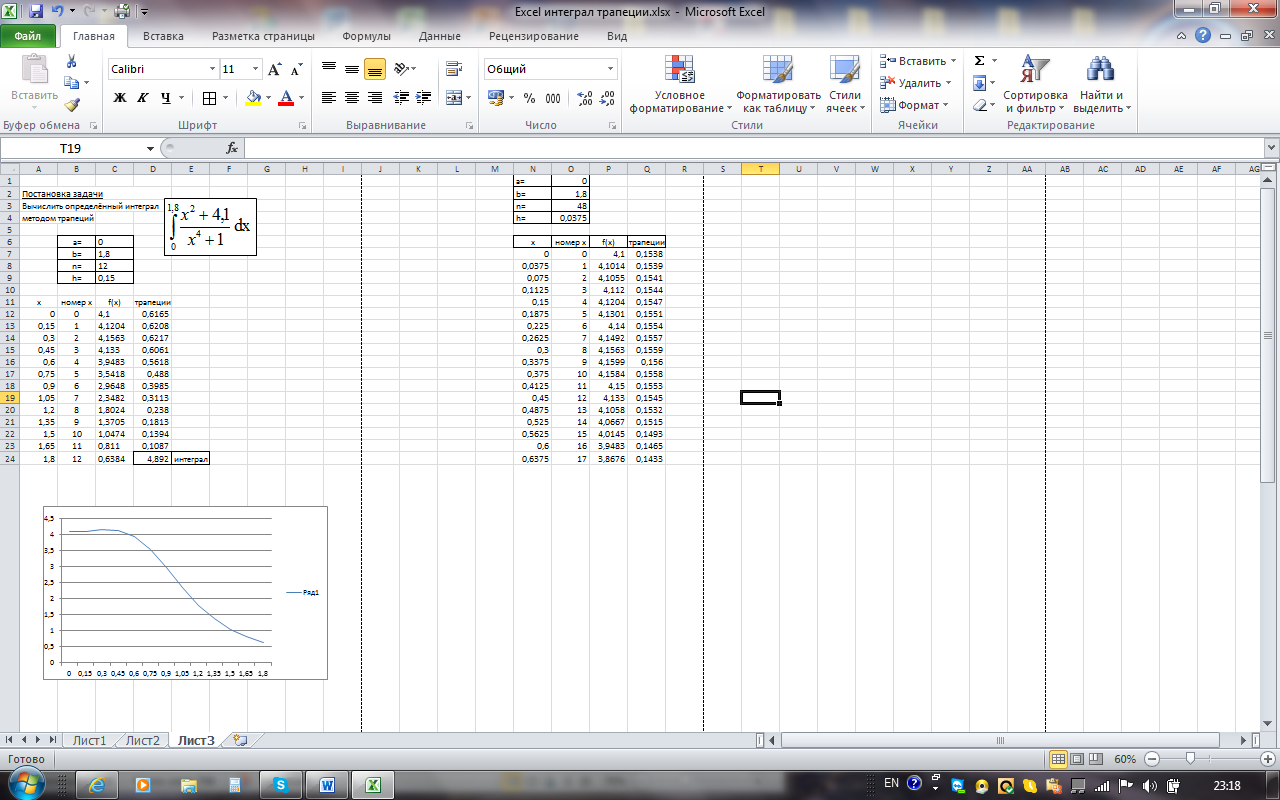The height and width of the screenshot is (800, 1280).
Task: Click Вставить in the Ячейки group
Action: pyautogui.click(x=917, y=61)
